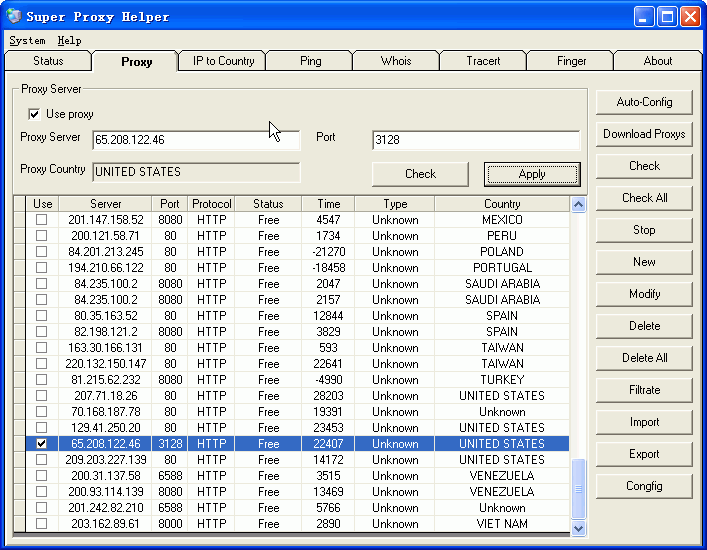Sort by the Time column header
Screen dimensions: 707x550
(328, 204)
